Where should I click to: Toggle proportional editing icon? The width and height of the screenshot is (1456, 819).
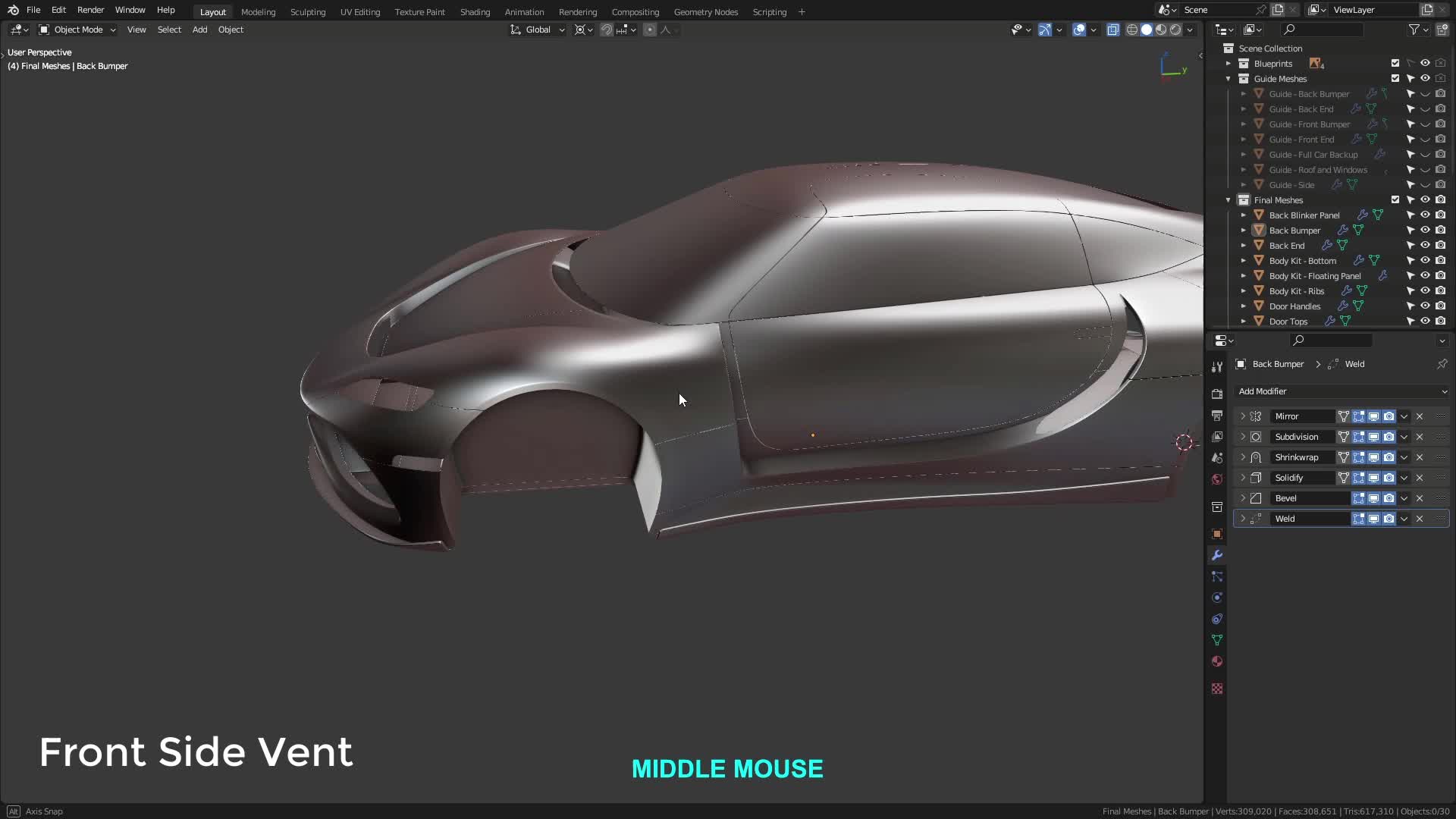pos(650,30)
